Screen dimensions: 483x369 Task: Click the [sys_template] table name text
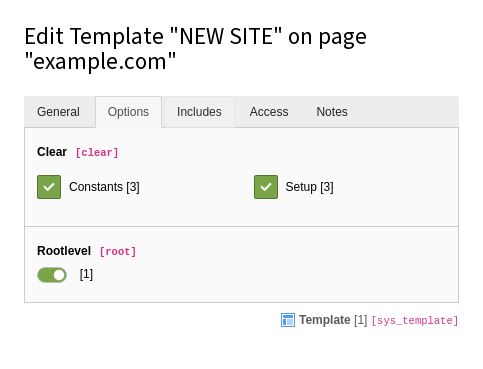click(x=415, y=321)
